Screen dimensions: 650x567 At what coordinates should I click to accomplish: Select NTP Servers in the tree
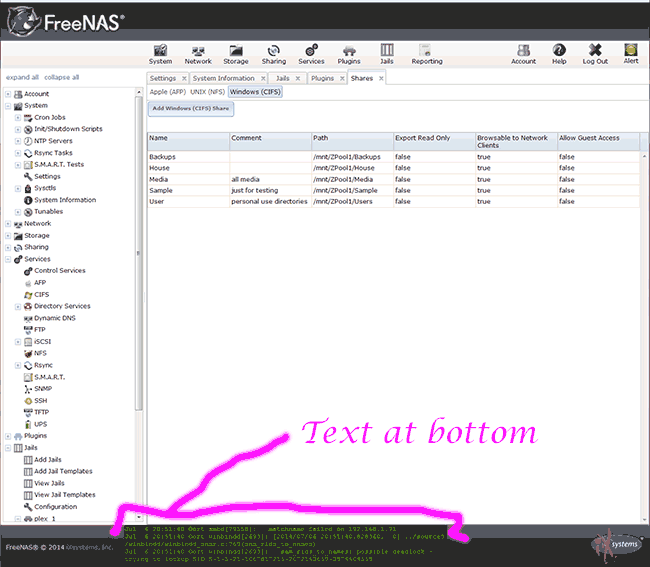[x=53, y=141]
